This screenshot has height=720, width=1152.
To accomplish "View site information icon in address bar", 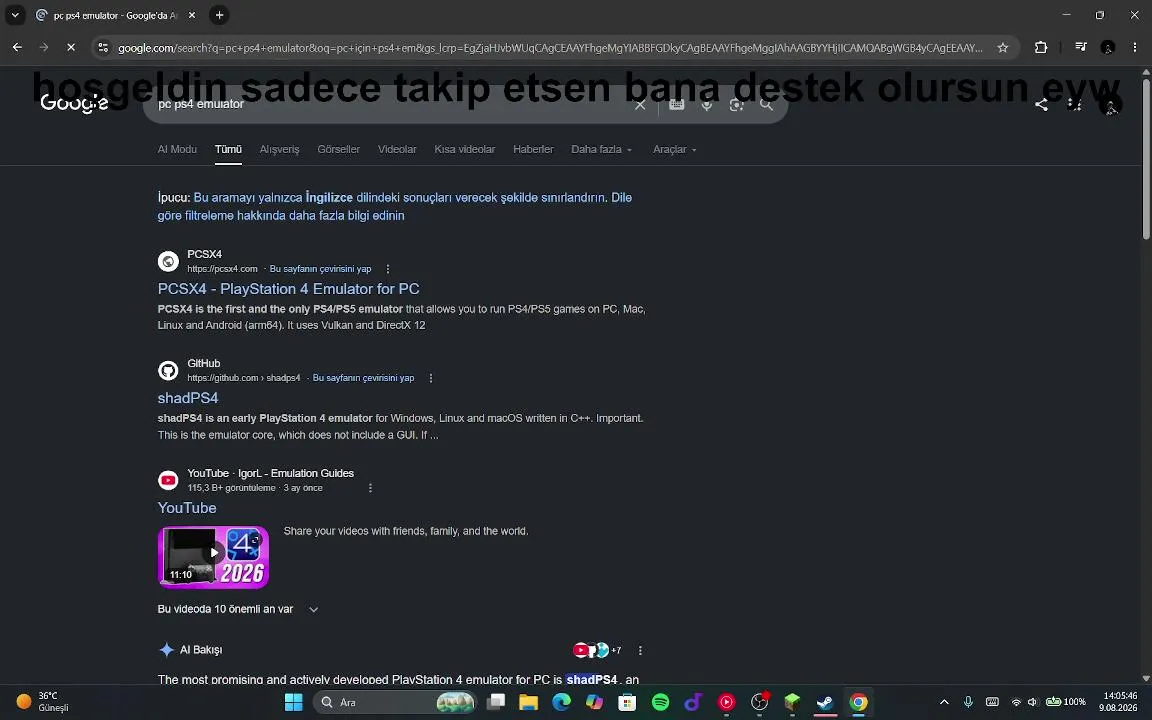I will pos(104,48).
